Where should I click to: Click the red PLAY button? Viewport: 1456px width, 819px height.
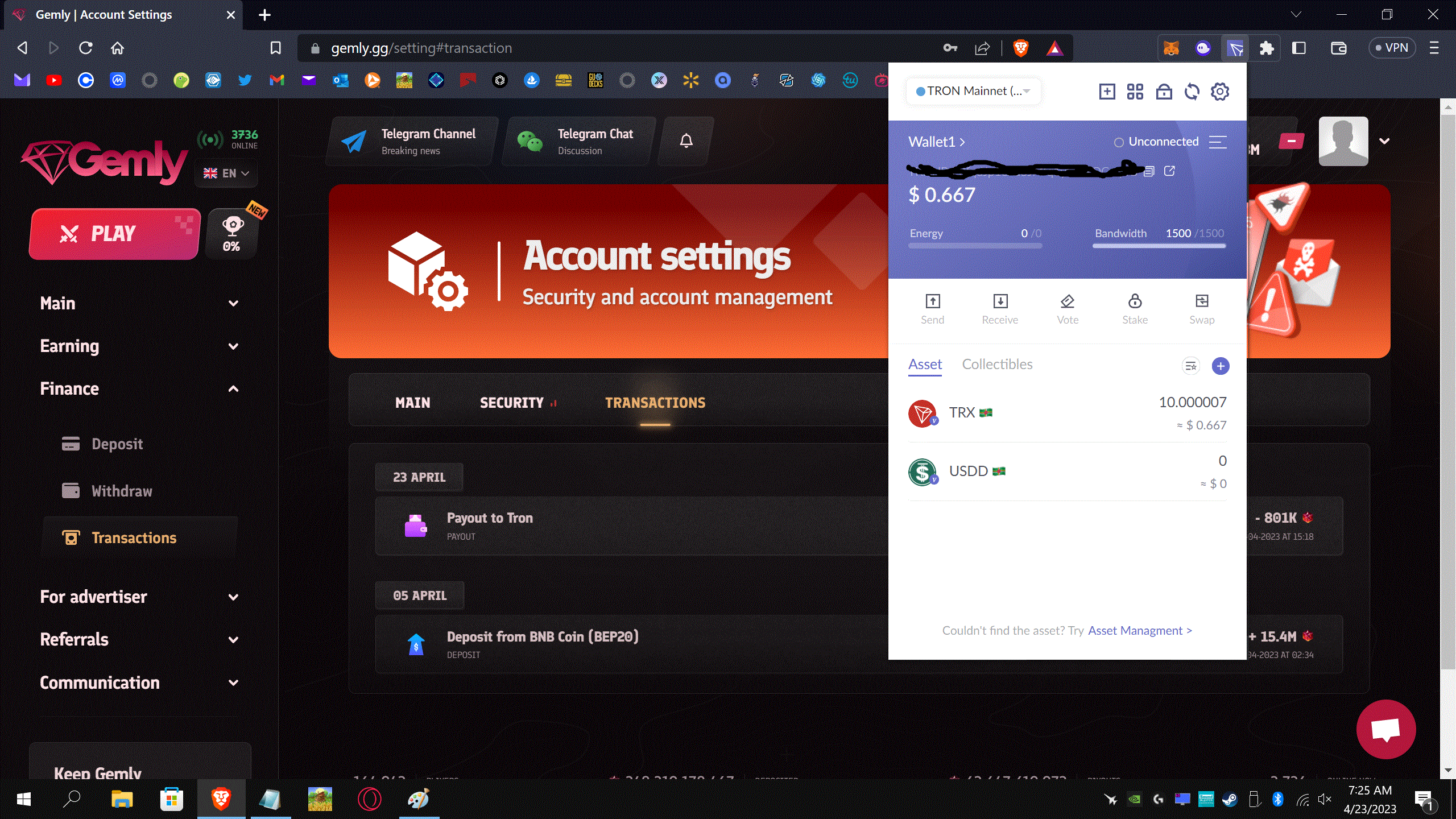pyautogui.click(x=114, y=234)
